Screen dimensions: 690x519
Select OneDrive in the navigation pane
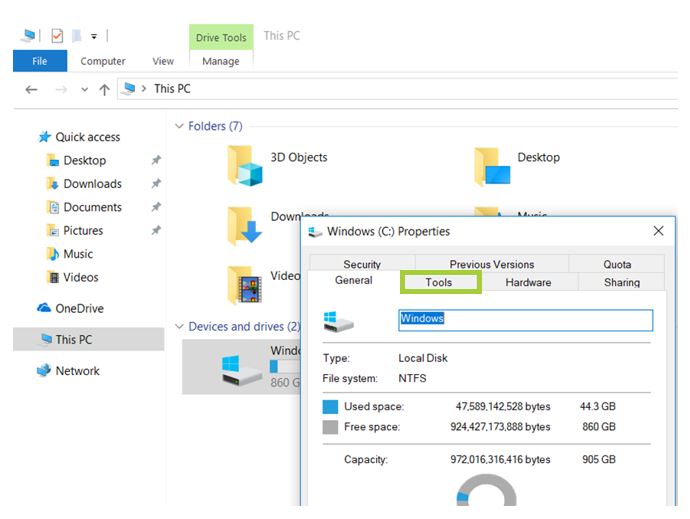(x=80, y=308)
